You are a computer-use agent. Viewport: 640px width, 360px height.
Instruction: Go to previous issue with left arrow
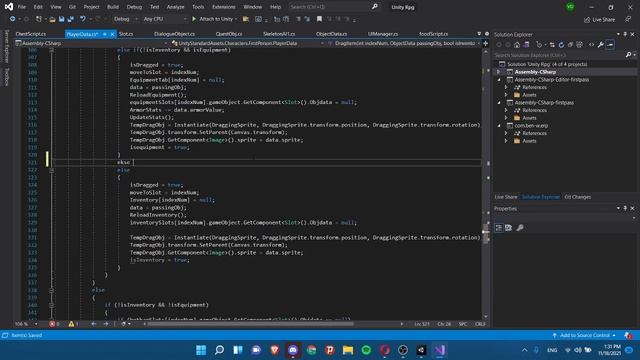pyautogui.click(x=94, y=324)
